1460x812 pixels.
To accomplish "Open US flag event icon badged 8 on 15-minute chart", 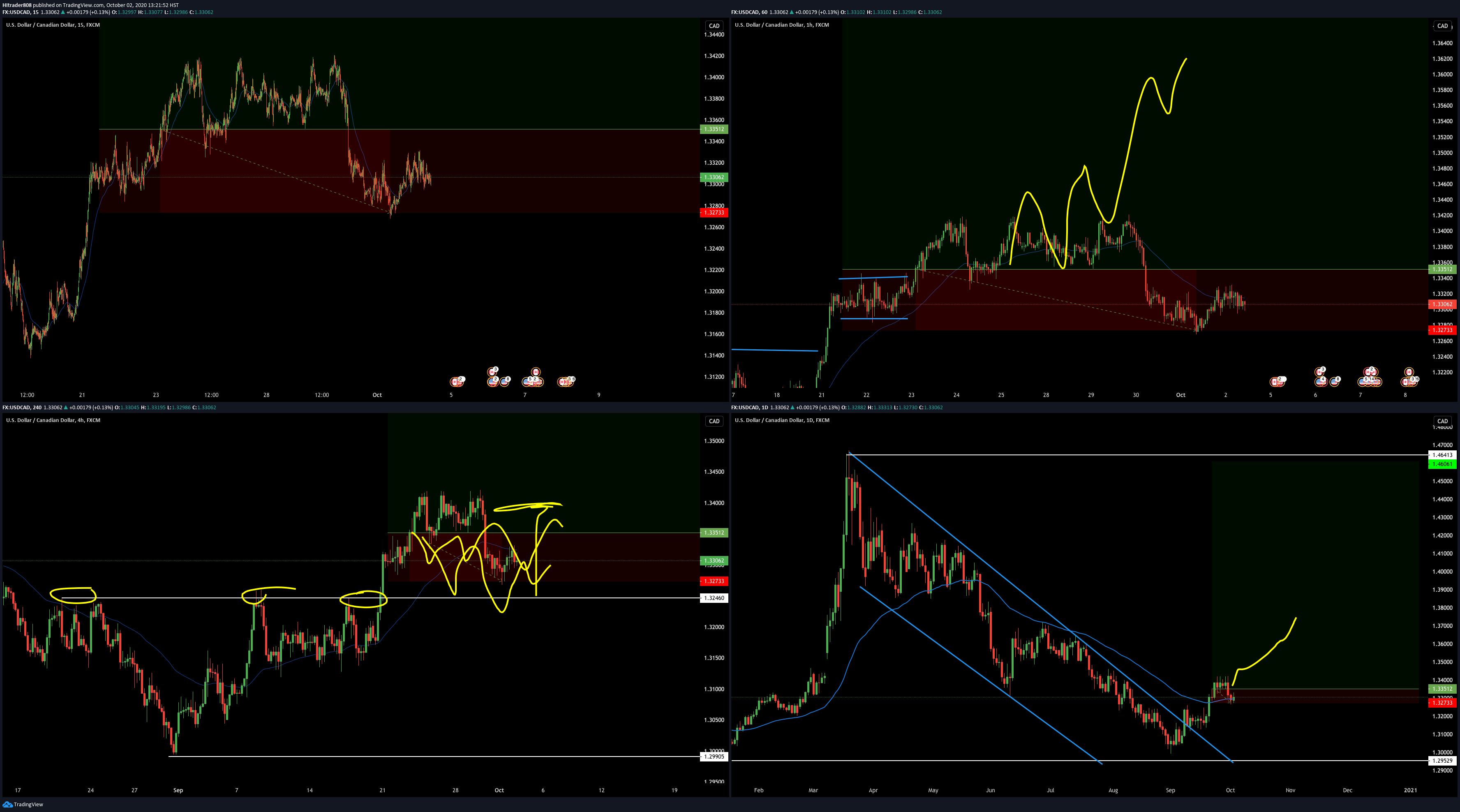I will tap(504, 382).
